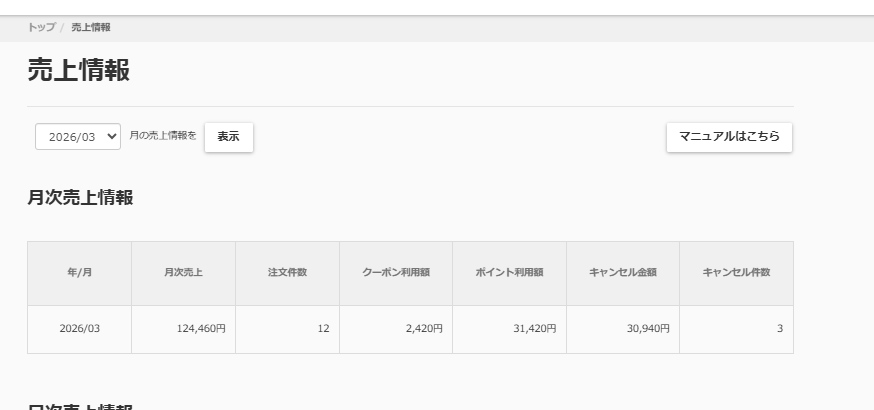874x410 pixels.
Task: Open the 2026/03 month dropdown
Action: [78, 137]
